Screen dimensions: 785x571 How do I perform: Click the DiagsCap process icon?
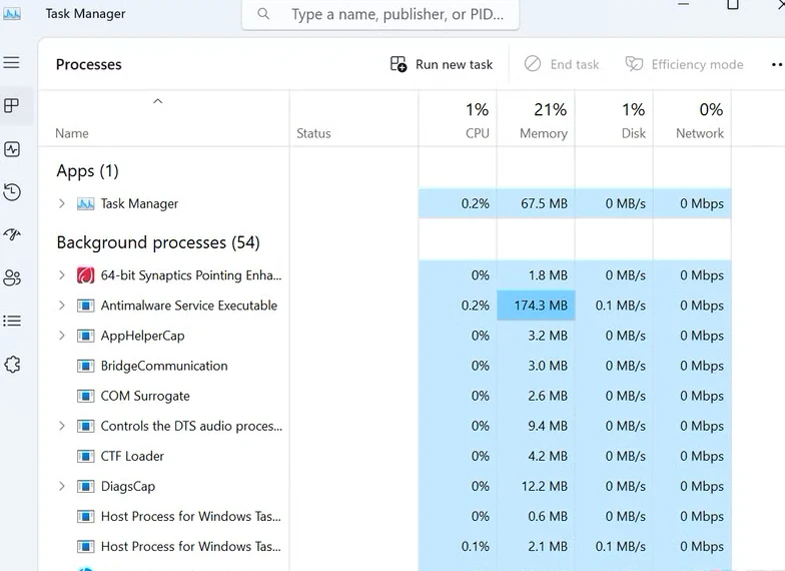tap(86, 486)
